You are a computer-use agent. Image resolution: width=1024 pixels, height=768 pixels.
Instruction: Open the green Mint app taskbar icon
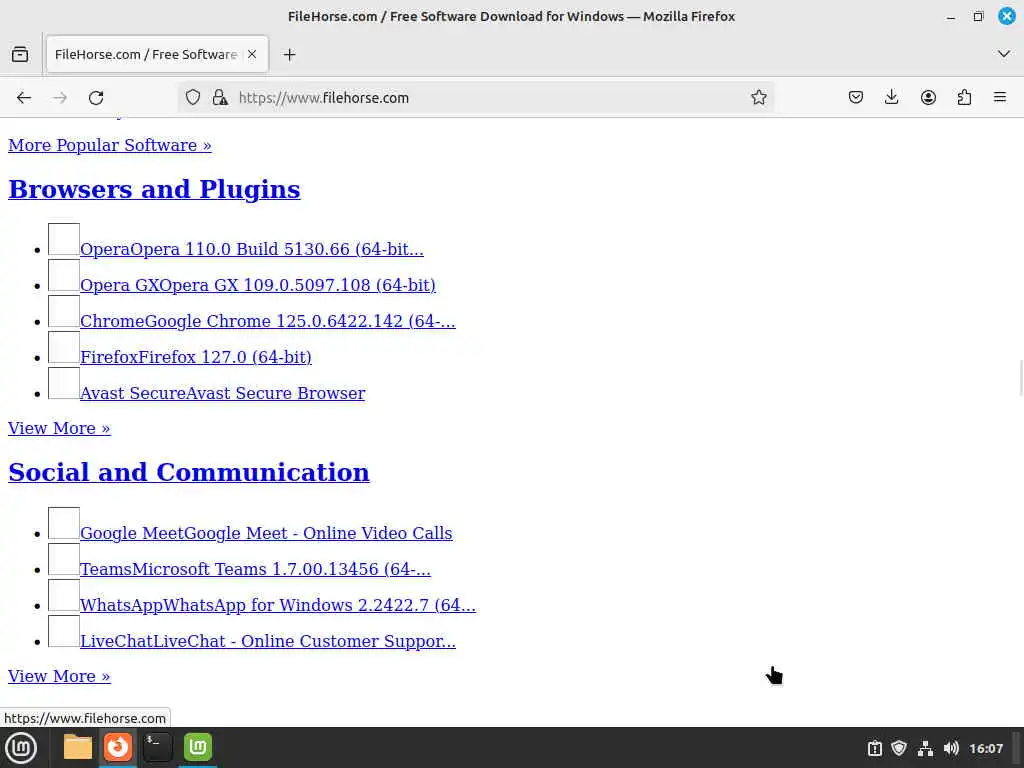(x=198, y=748)
